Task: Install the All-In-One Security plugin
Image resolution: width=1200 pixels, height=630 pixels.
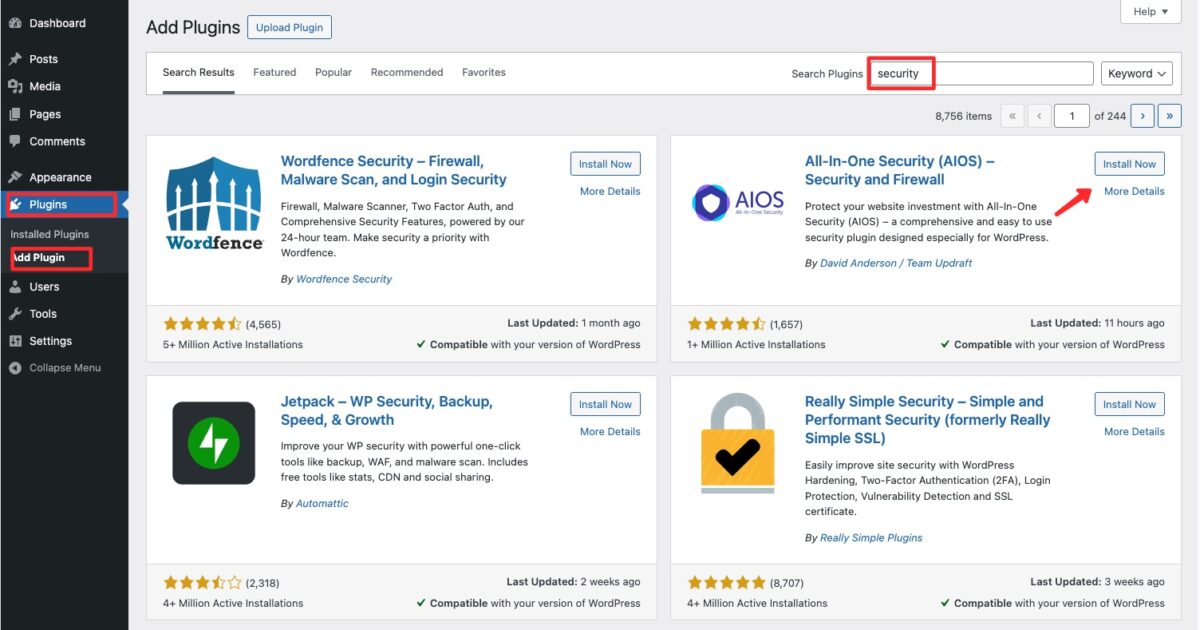Action: [1130, 164]
